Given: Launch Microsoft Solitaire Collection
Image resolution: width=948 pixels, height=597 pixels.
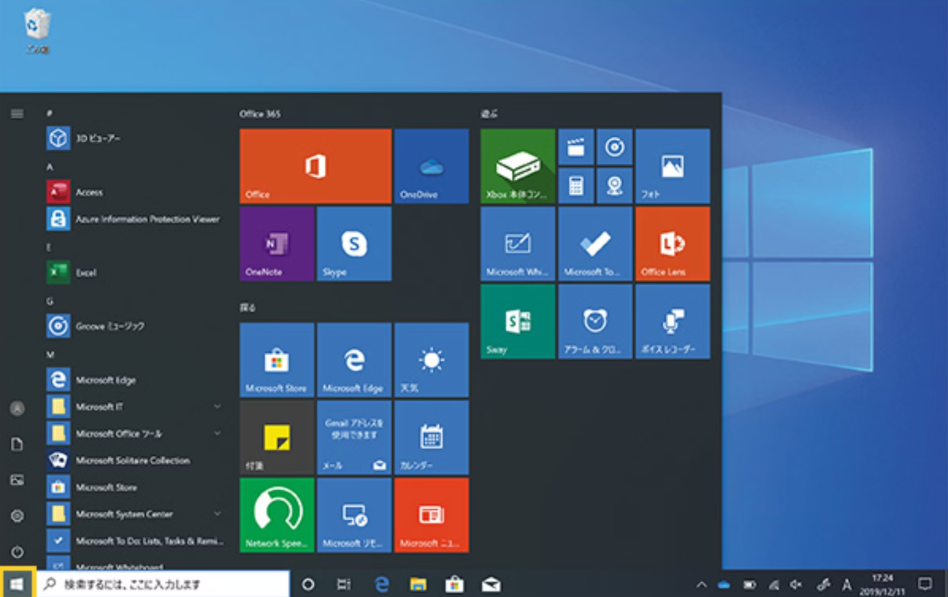Looking at the screenshot, I should click(x=134, y=460).
